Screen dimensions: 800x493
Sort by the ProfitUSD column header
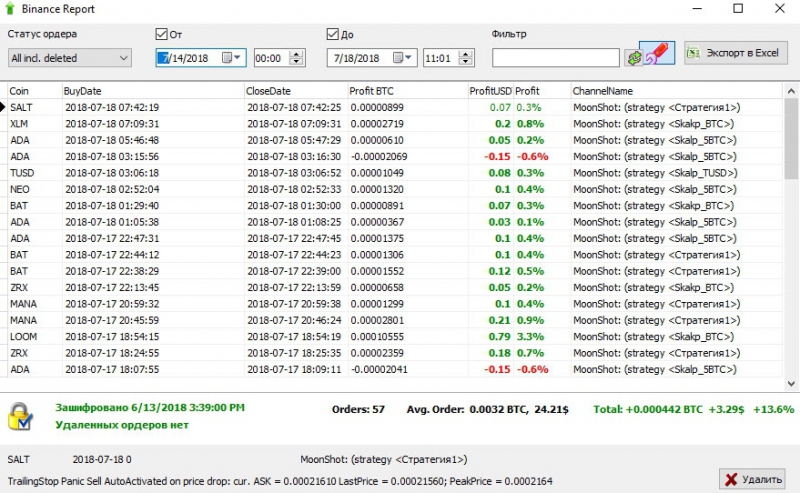[490, 91]
